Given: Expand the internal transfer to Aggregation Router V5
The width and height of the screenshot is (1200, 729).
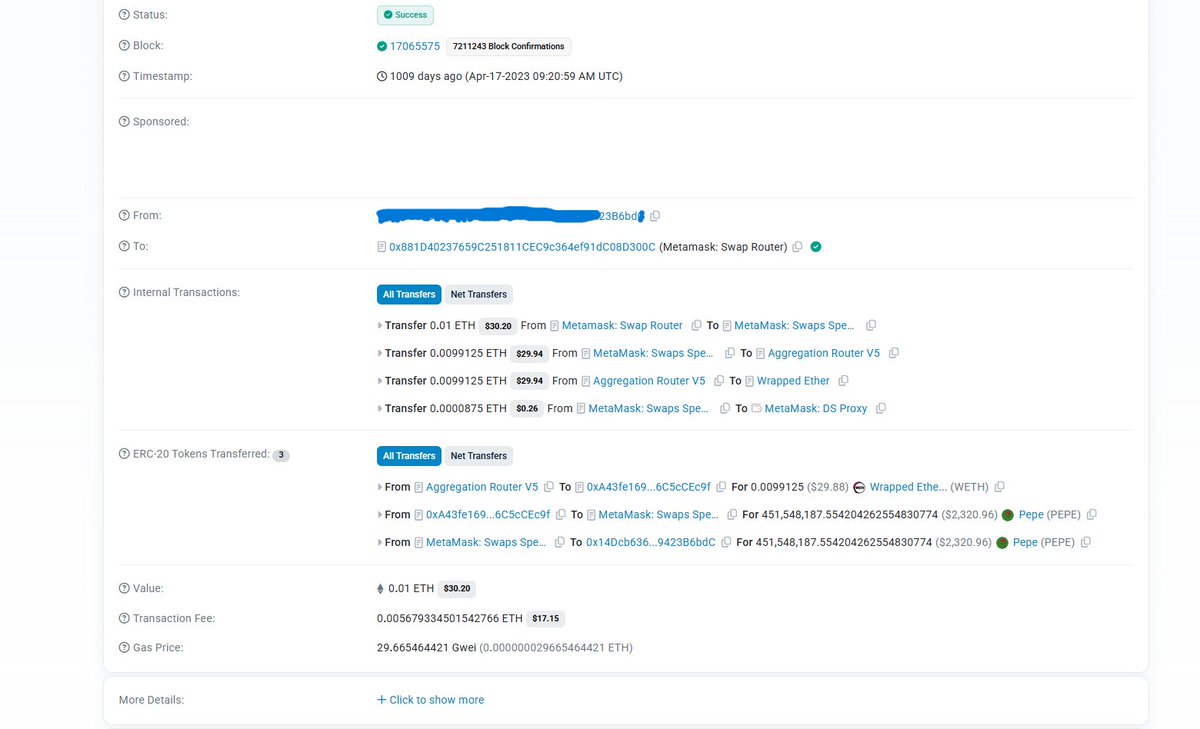Looking at the screenshot, I should 380,353.
